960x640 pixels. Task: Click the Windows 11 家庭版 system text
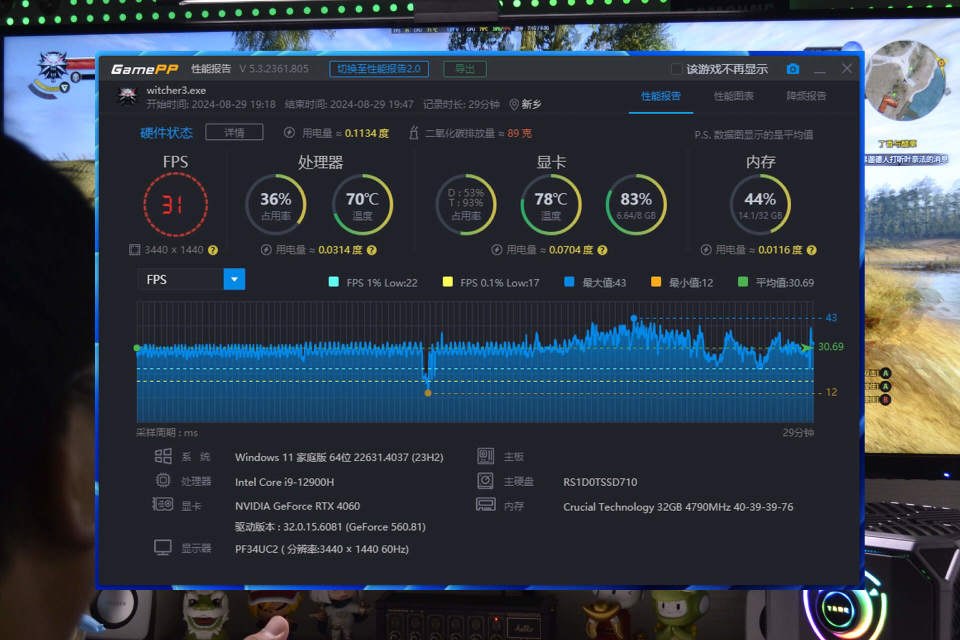339,457
